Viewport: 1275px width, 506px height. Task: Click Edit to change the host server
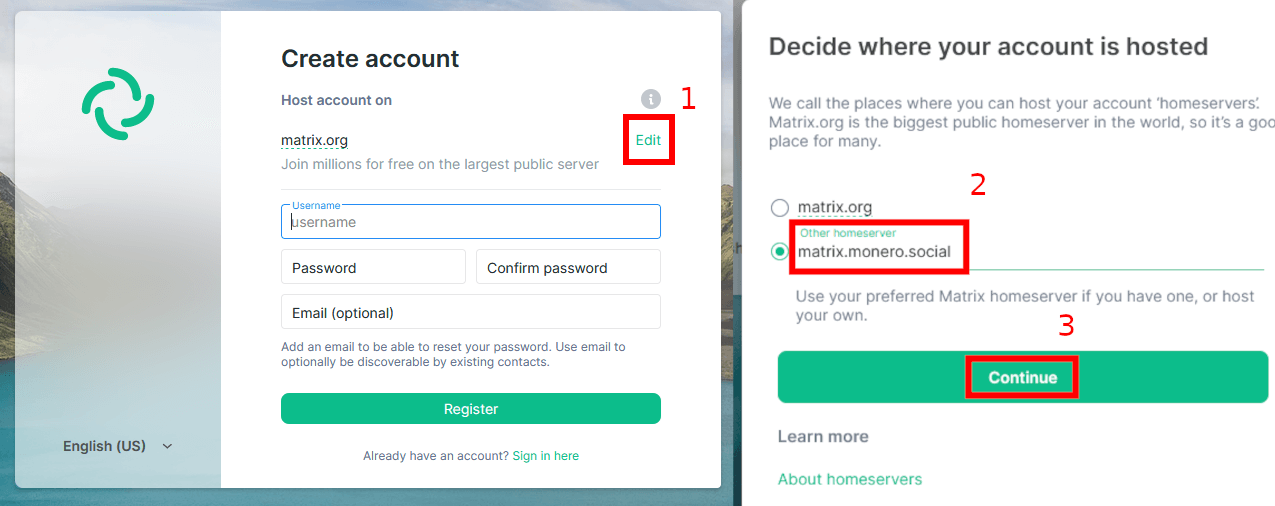coord(648,140)
